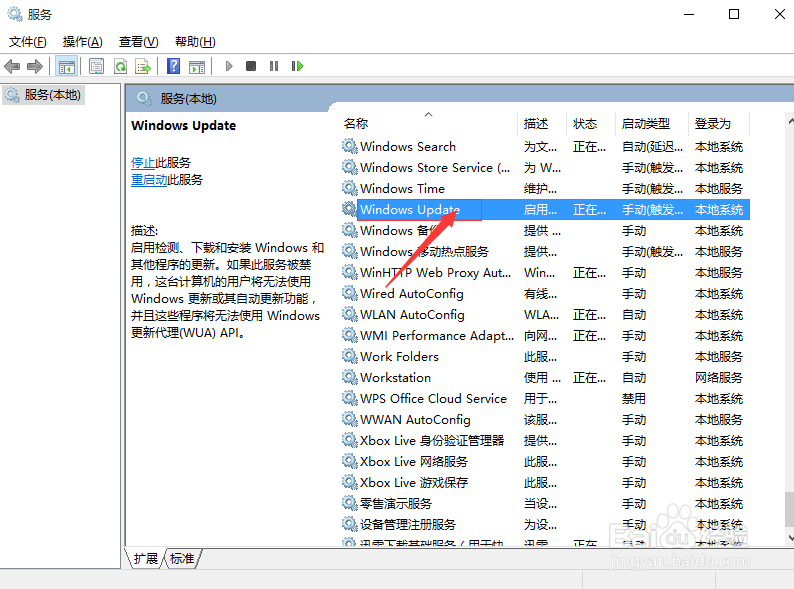This screenshot has width=794, height=589.
Task: Open the 帮助(H) menu
Action: [195, 42]
